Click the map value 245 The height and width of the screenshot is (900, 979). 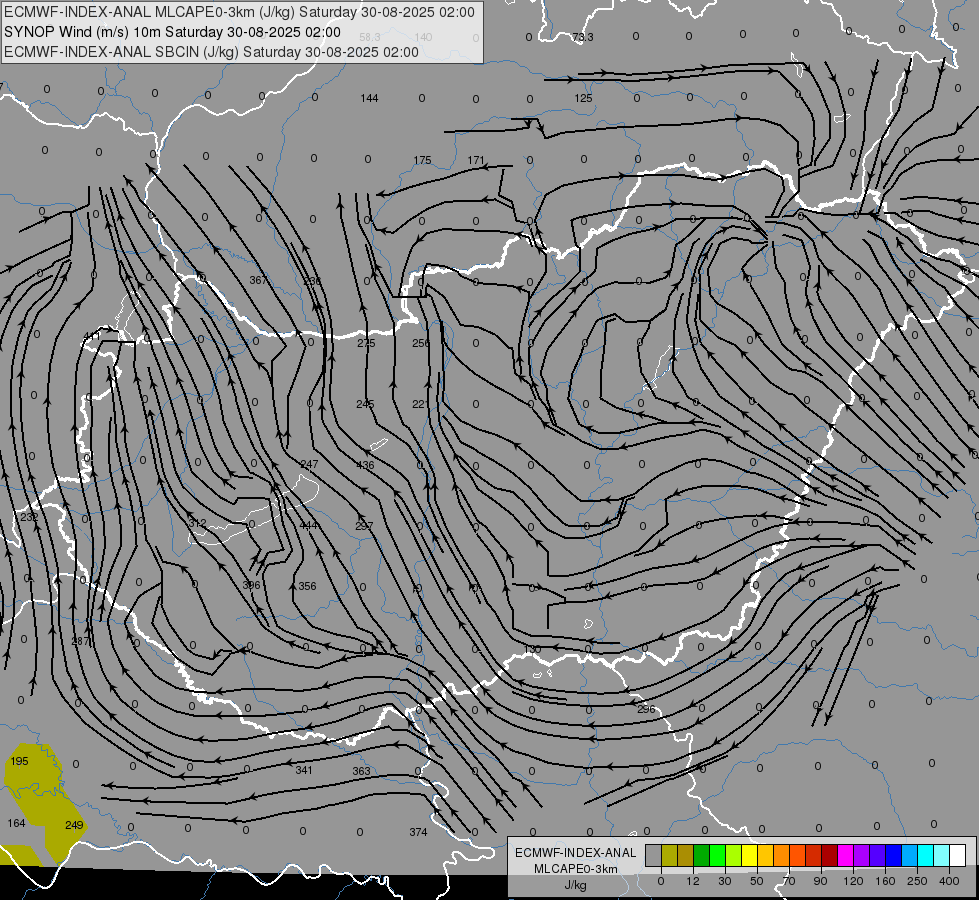coord(365,404)
